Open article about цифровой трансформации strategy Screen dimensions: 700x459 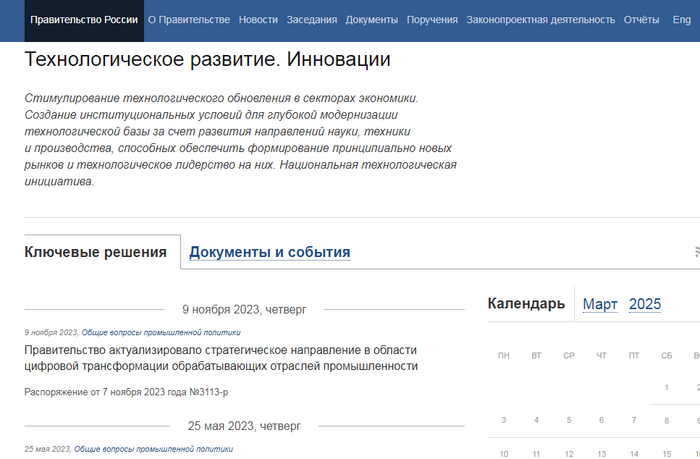coord(220,358)
